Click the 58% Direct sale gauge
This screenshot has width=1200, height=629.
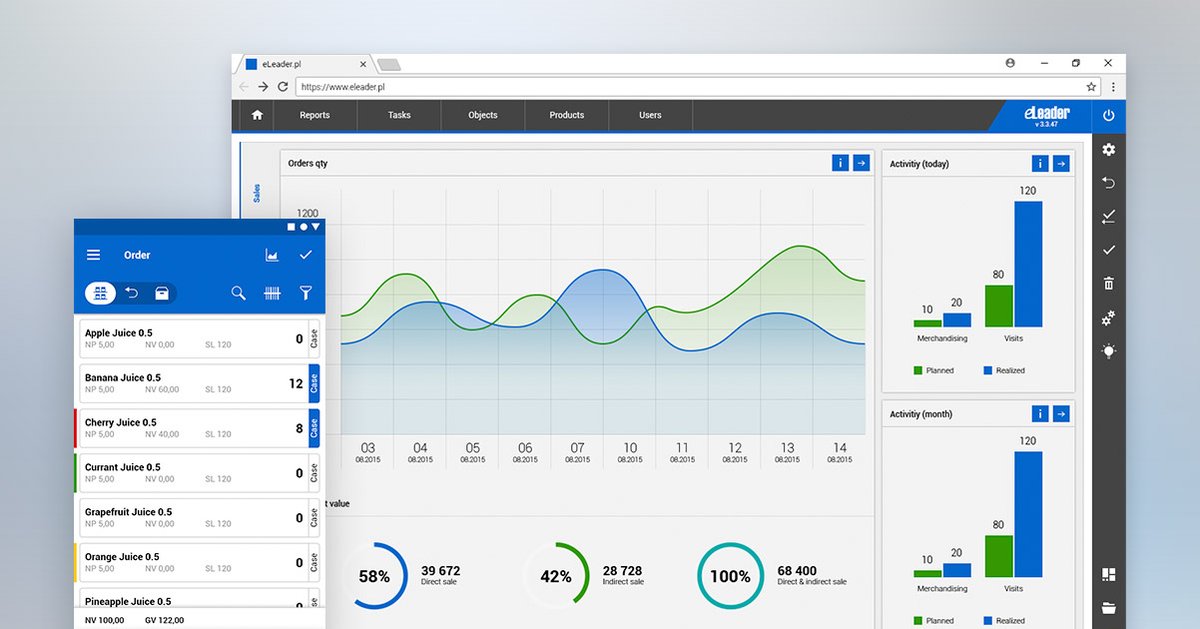[x=374, y=576]
